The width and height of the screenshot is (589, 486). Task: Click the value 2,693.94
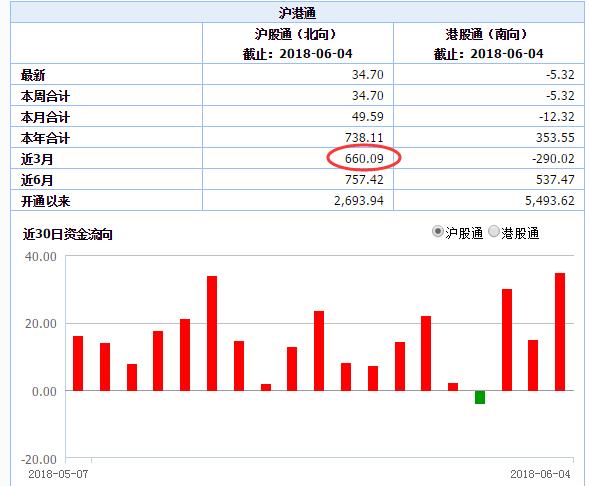[359, 201]
